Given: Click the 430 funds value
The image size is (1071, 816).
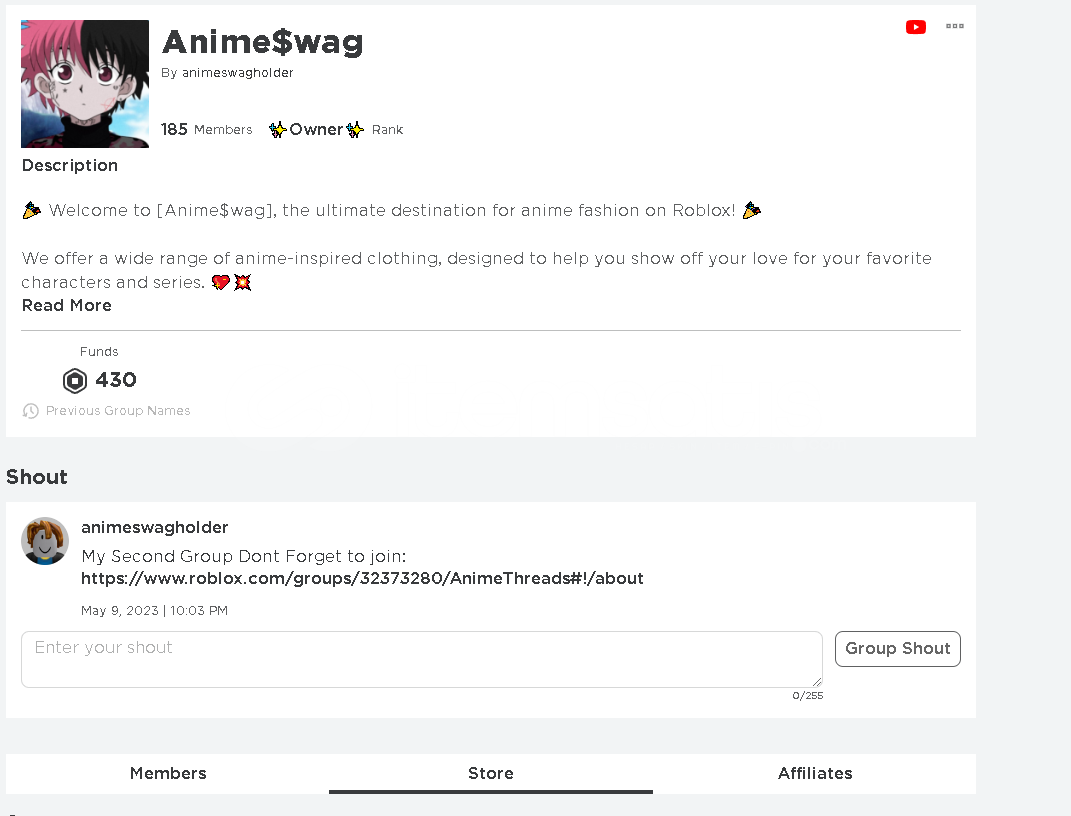Looking at the screenshot, I should coord(115,380).
